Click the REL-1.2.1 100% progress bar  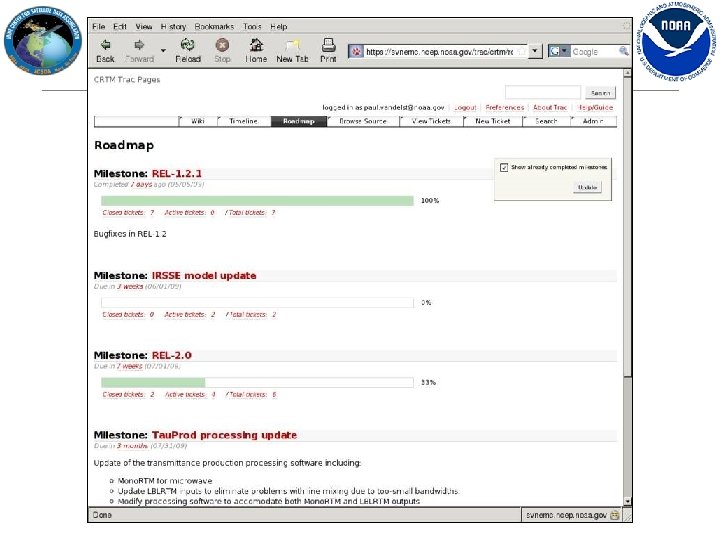[x=257, y=201]
